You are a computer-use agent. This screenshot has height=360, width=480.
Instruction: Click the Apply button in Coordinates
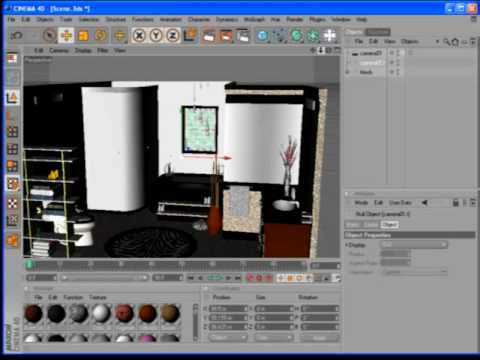(320, 337)
